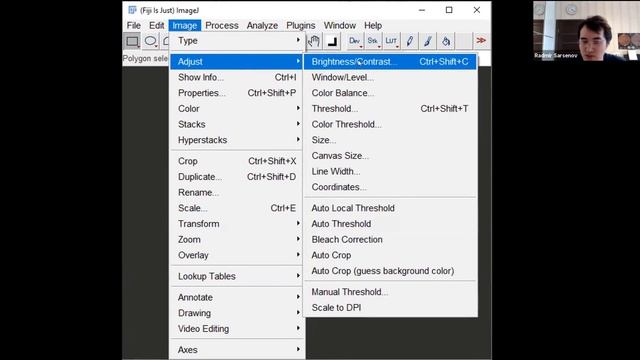The width and height of the screenshot is (640, 360).
Task: Open Brightness/Contrast... adjustment
Action: click(390, 62)
